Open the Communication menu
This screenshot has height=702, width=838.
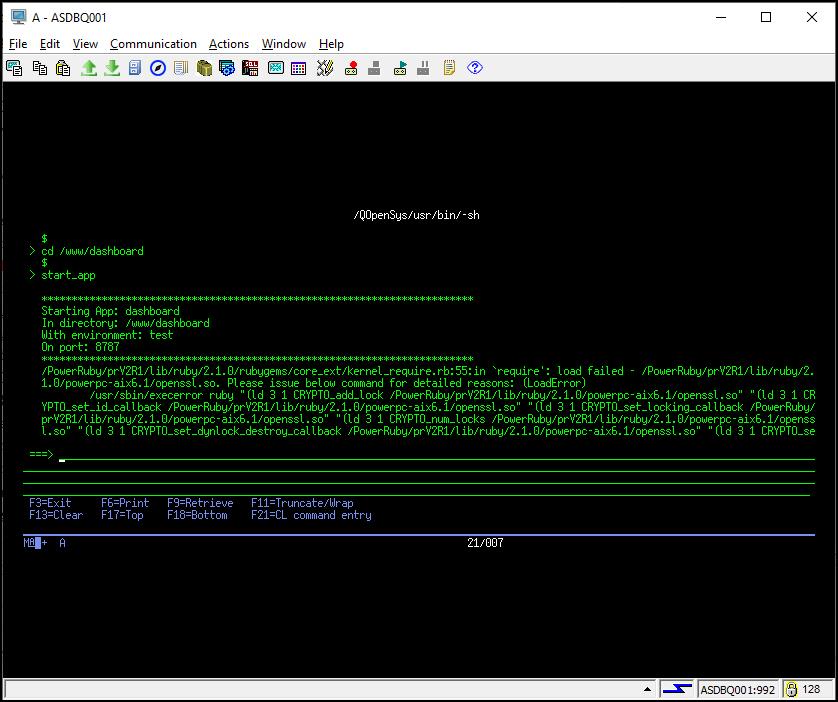[x=153, y=44]
